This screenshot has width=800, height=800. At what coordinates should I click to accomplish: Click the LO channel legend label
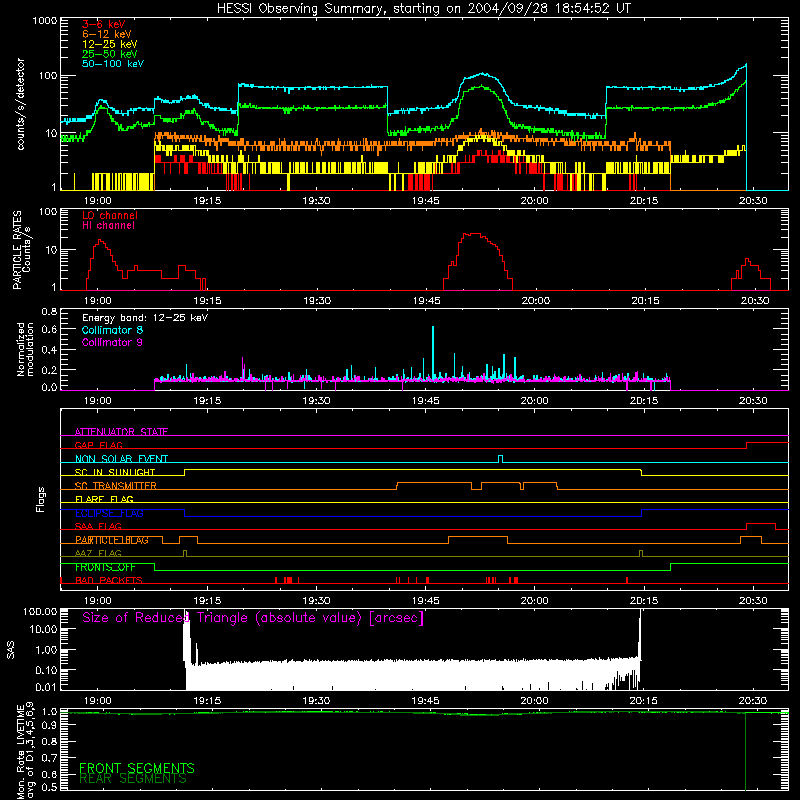110,215
